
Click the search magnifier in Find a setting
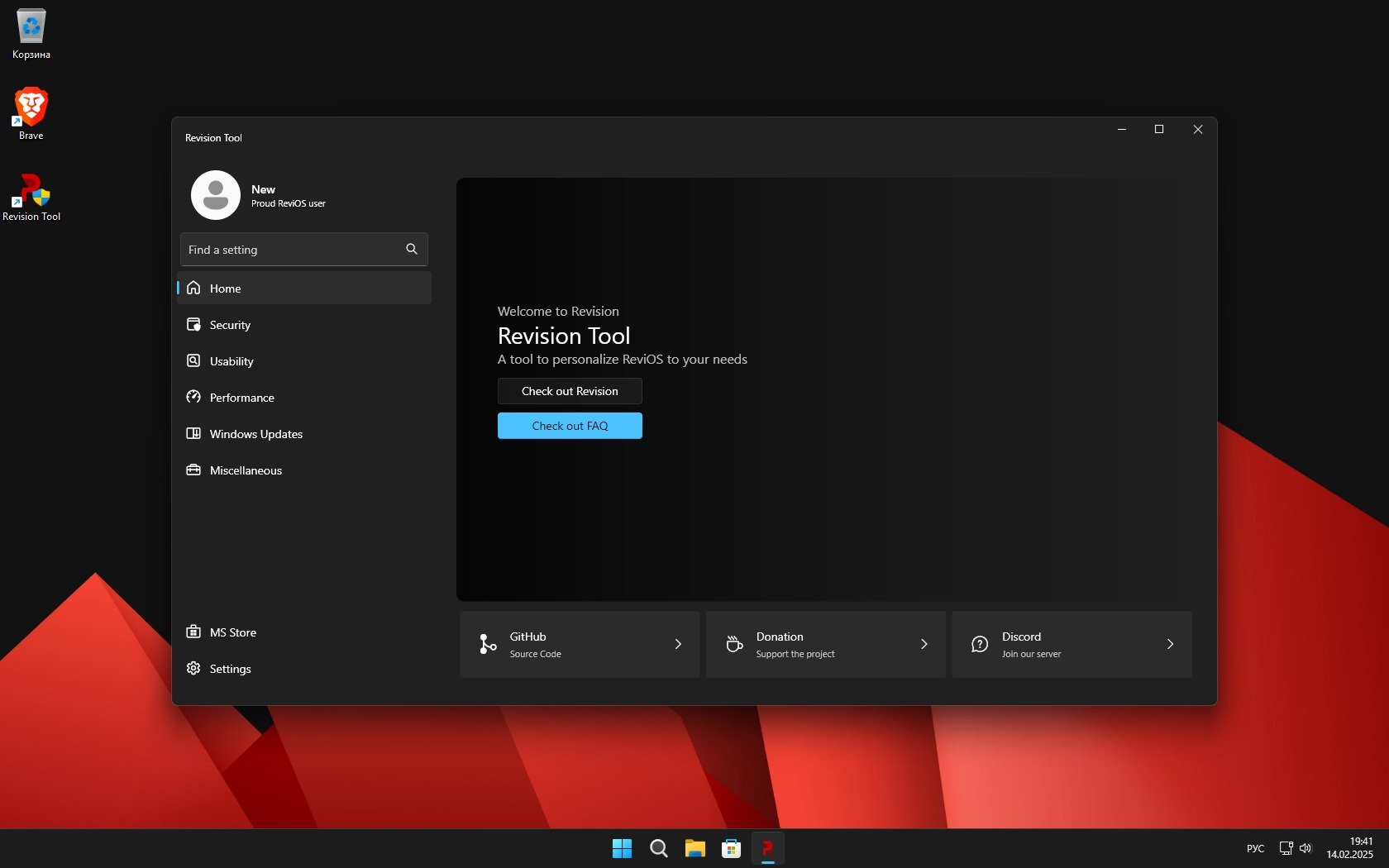[411, 250]
